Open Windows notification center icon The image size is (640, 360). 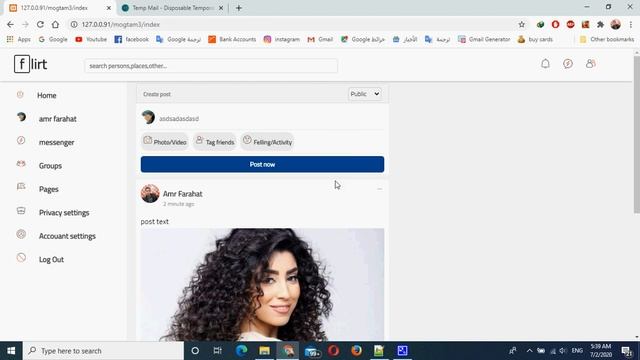[627, 351]
